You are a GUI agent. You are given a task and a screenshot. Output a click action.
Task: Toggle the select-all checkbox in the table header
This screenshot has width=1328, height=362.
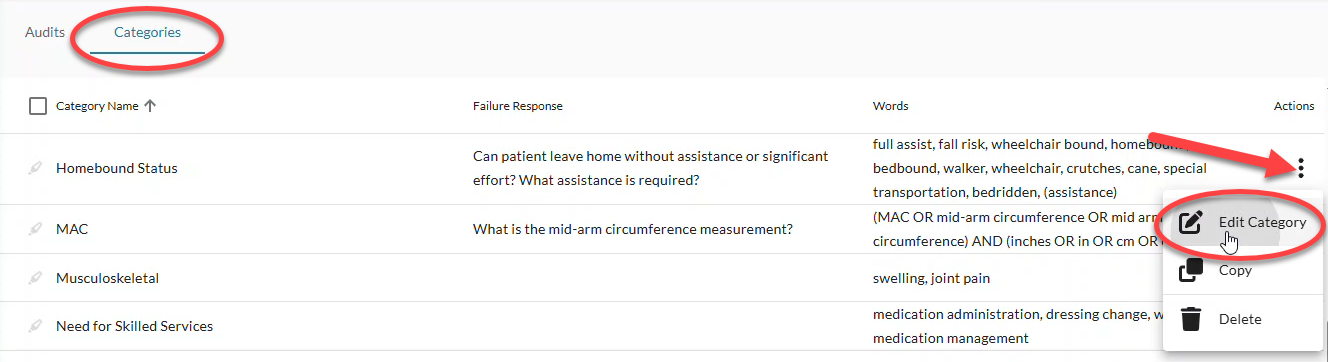click(38, 106)
